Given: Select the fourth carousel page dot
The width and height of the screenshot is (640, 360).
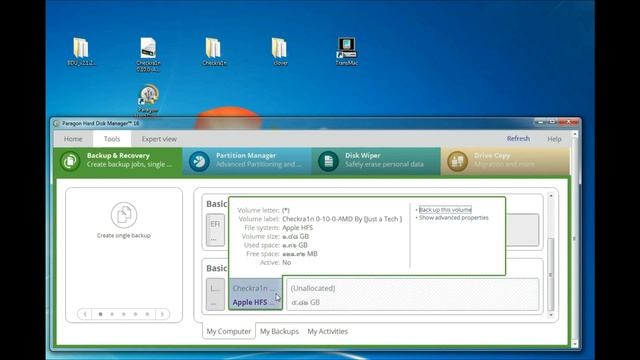Looking at the screenshot, I should coord(136,314).
